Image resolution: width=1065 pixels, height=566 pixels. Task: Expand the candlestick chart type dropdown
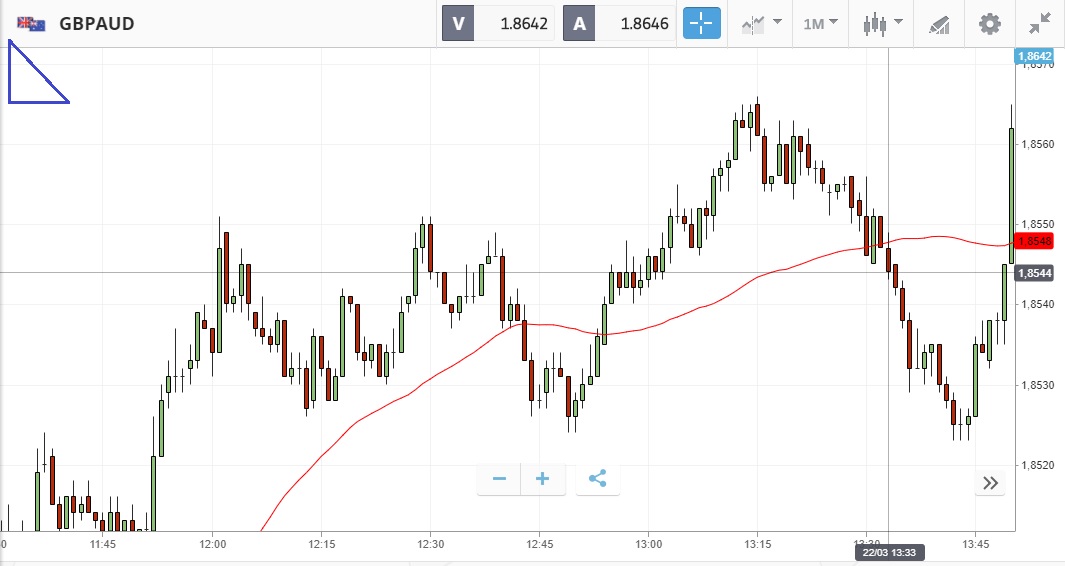[883, 23]
